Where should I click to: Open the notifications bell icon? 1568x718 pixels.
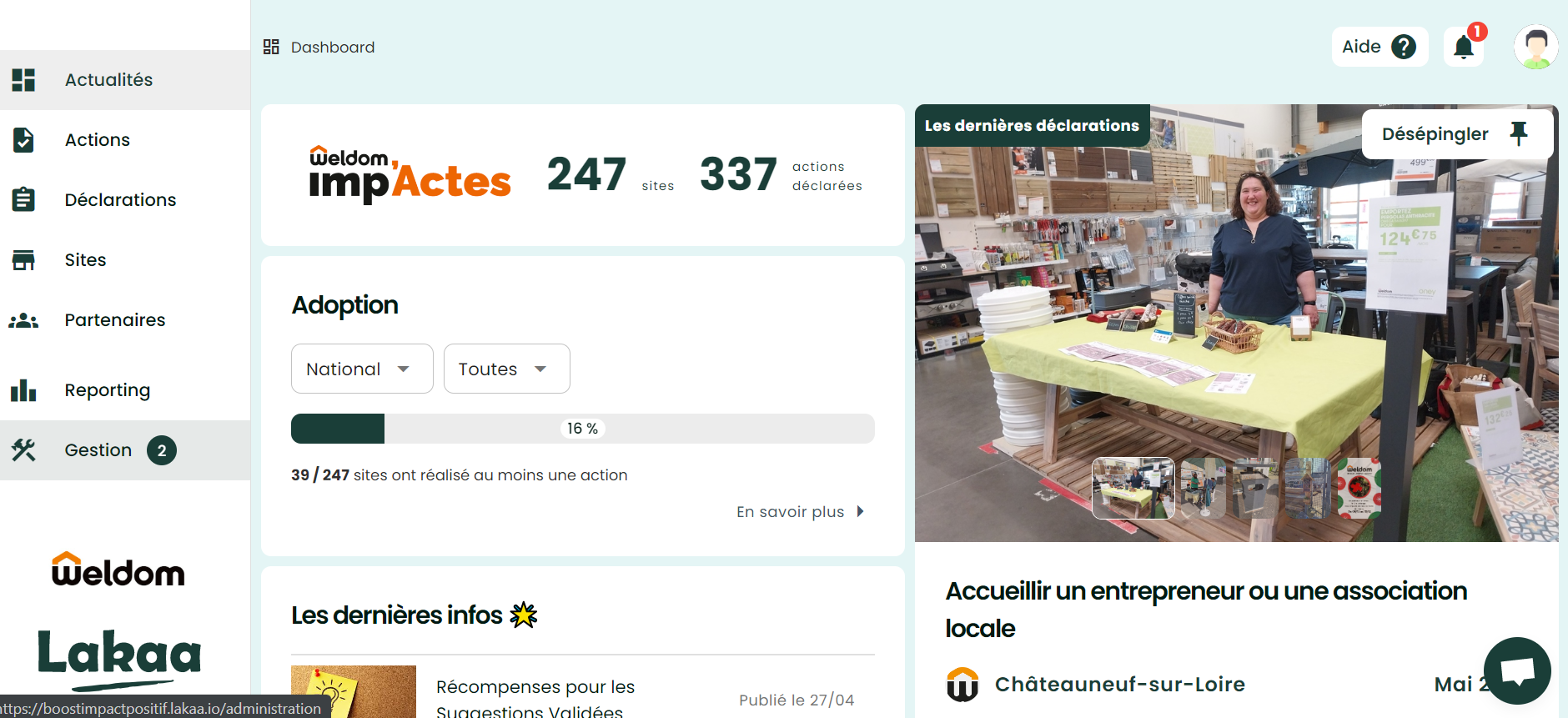1464,47
